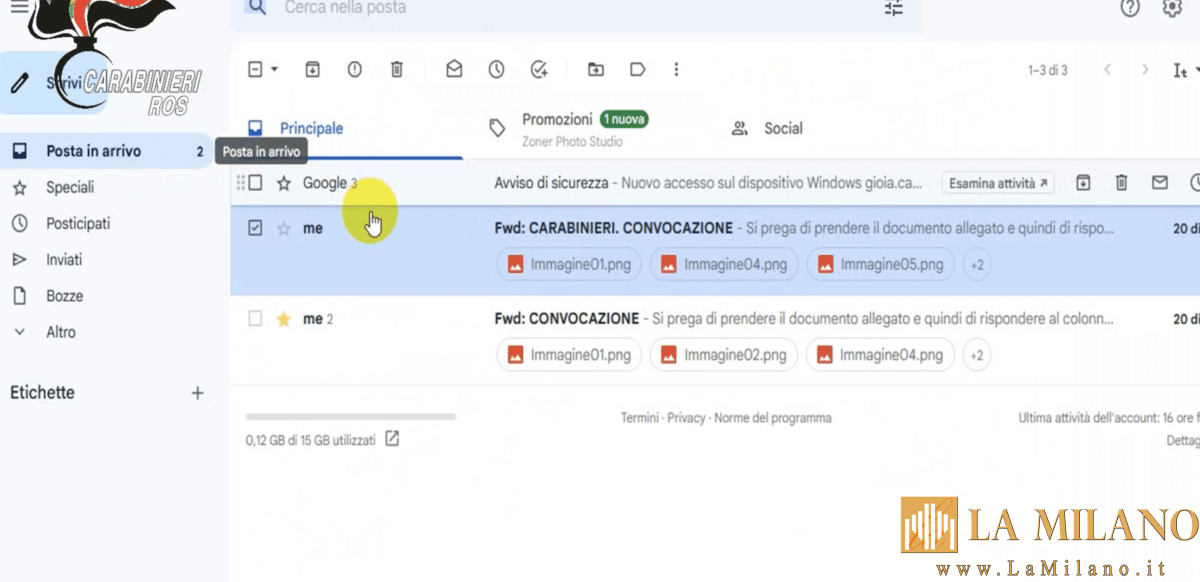Tick the checkbox for the Google email

(x=256, y=183)
